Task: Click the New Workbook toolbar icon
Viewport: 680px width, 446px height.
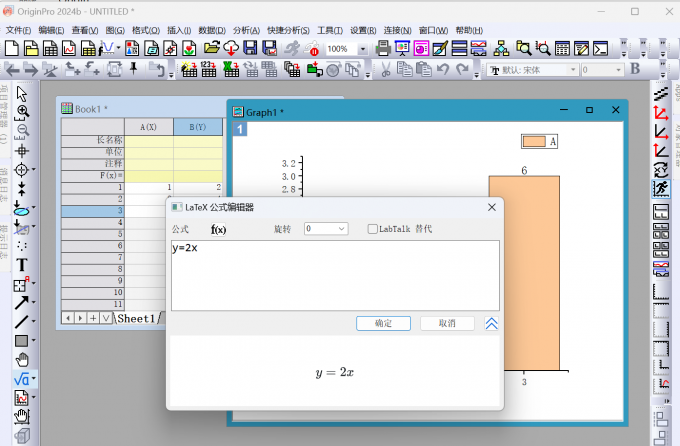Action: click(50, 48)
